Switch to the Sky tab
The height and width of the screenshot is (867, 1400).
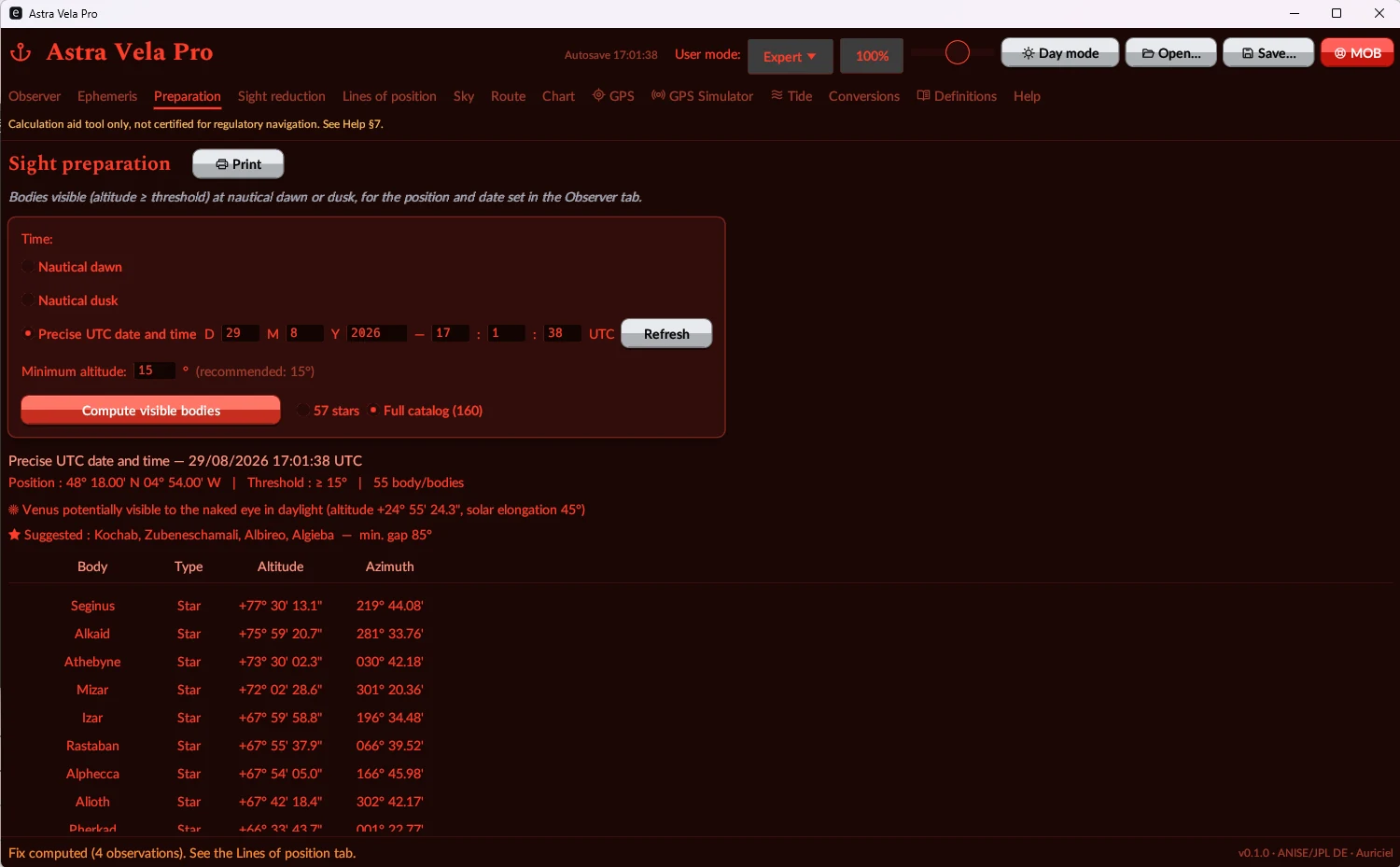[x=464, y=96]
